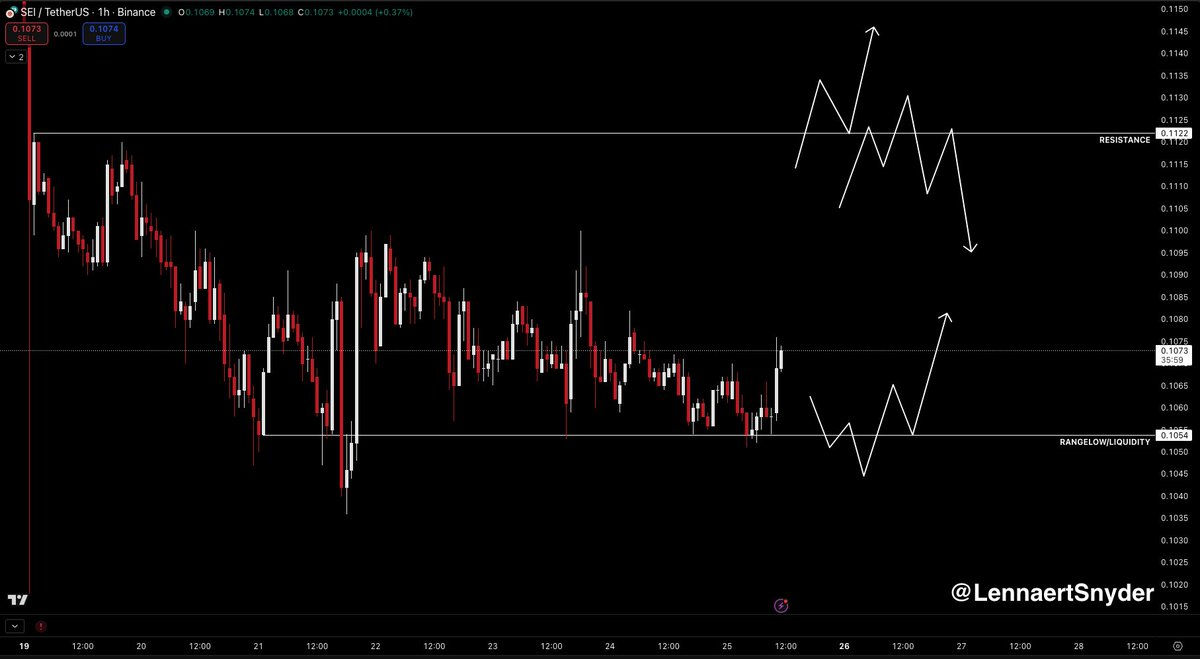Click the 0.1122 resistance price label
This screenshot has height=659, width=1200.
[x=1173, y=133]
